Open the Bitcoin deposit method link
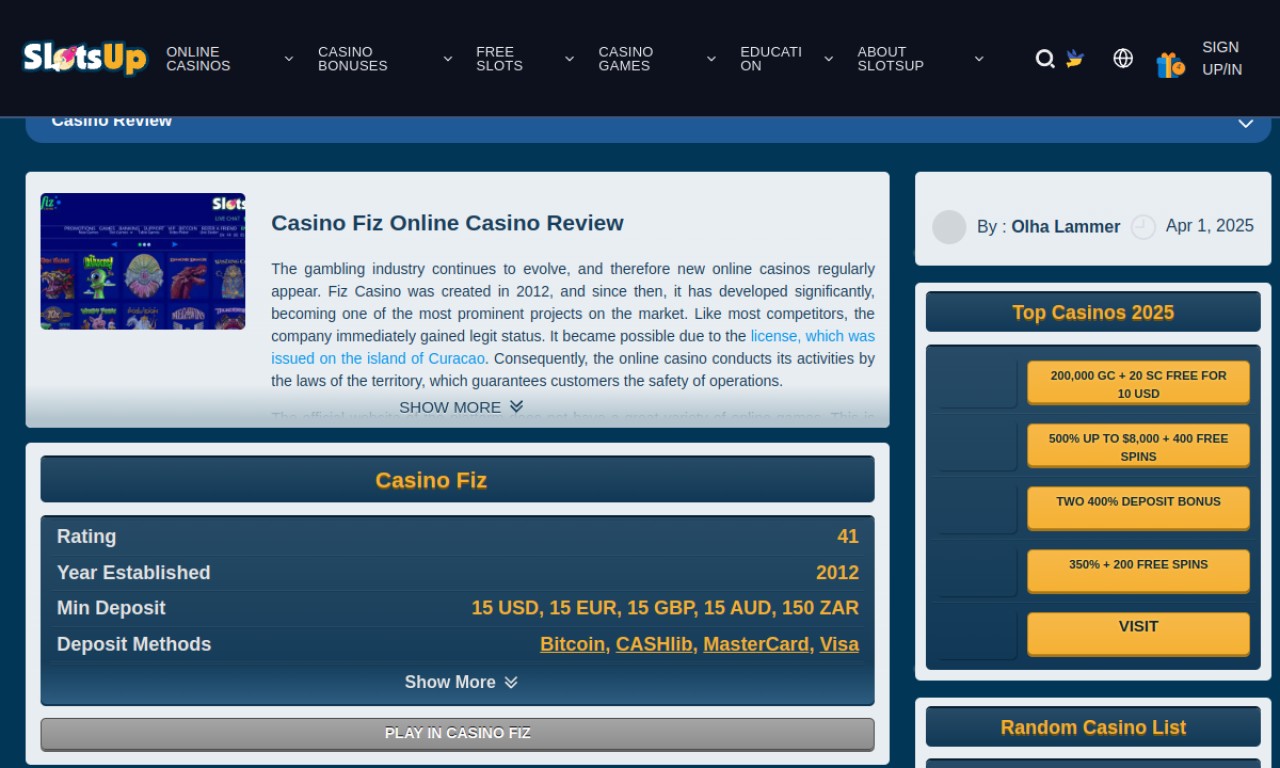Viewport: 1280px width, 768px height. click(572, 644)
